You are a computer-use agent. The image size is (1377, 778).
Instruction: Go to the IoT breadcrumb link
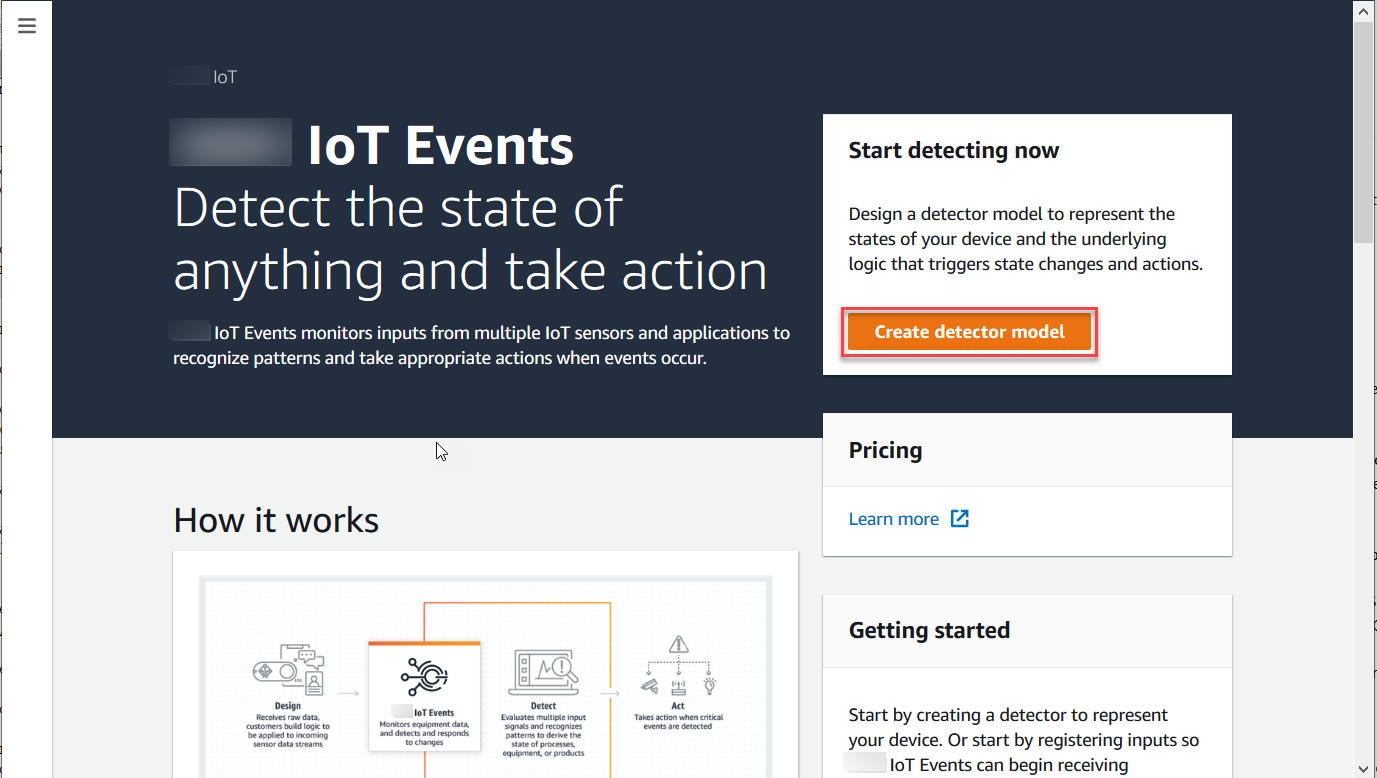(x=224, y=77)
